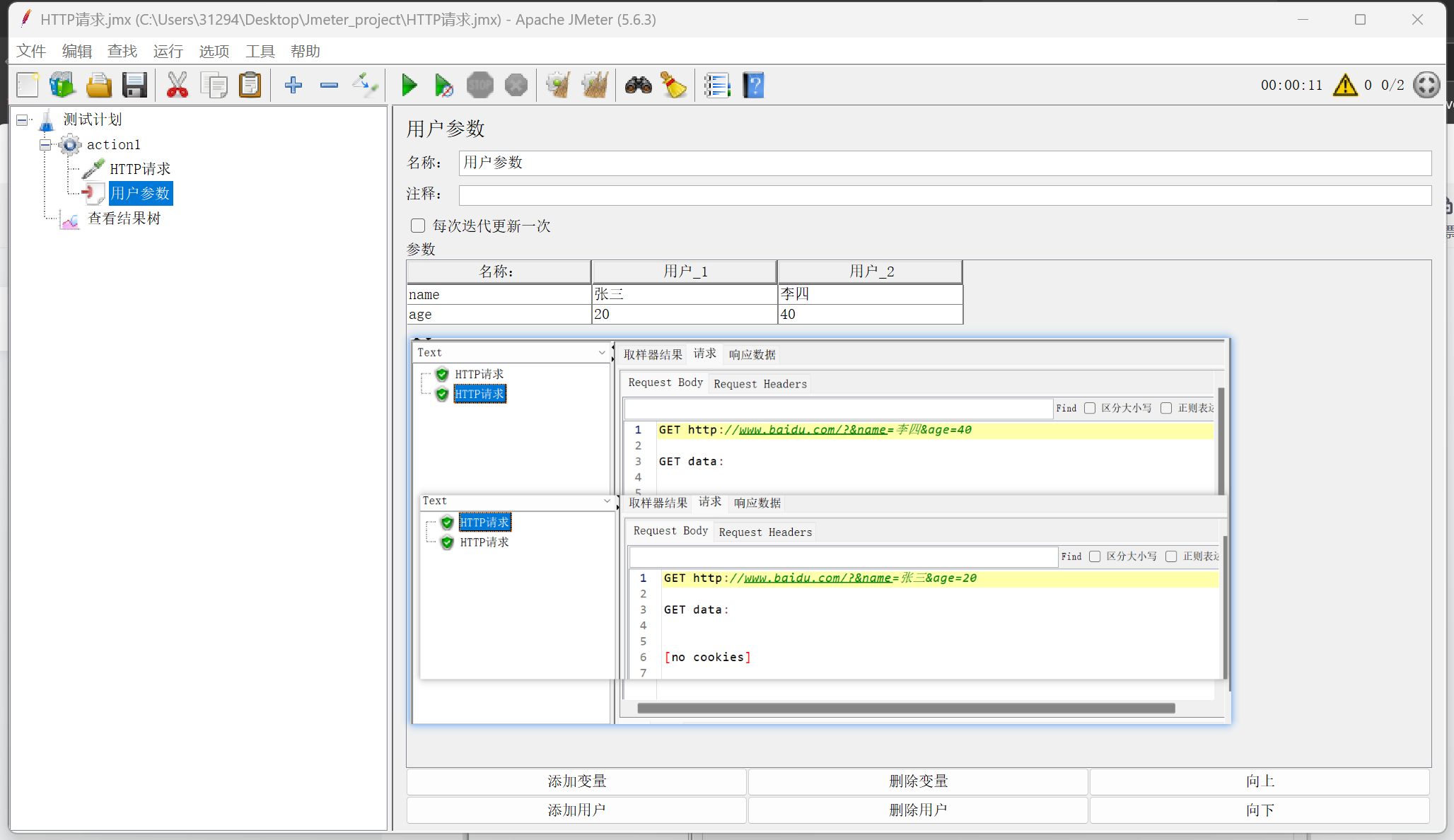Click the Save floppy disk toolbar icon

tap(134, 86)
